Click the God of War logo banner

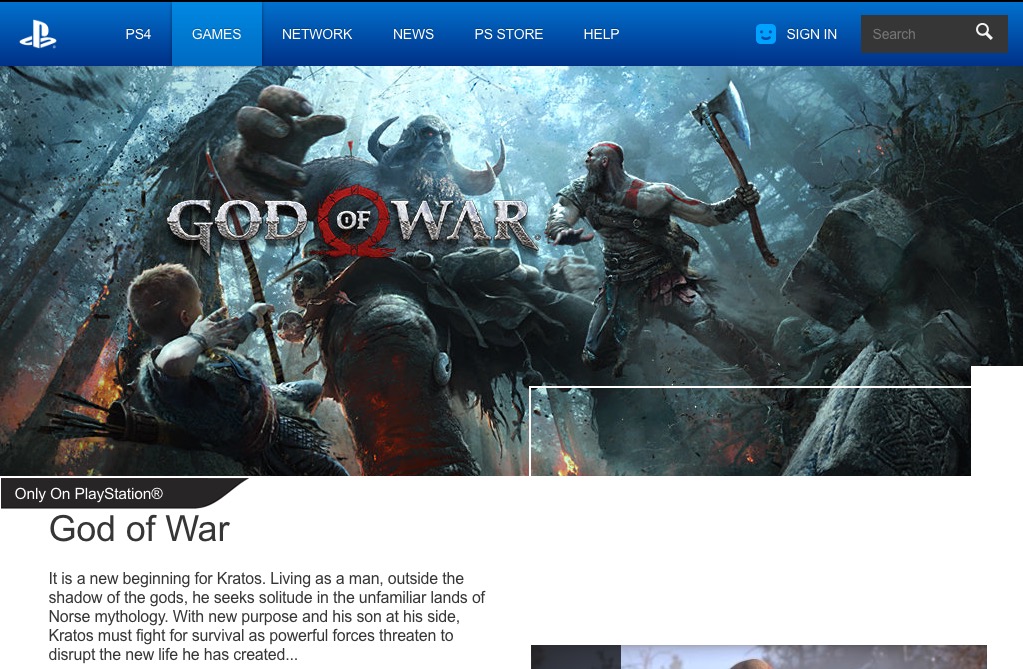click(354, 222)
